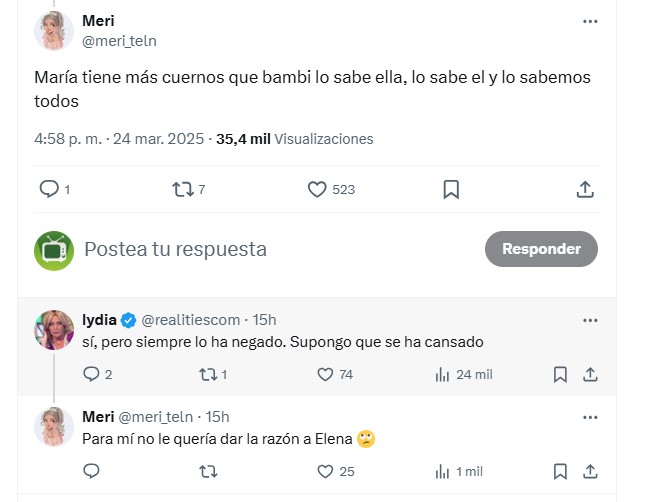The height and width of the screenshot is (502, 647).
Task: View analytics on lydia's 24 mil reply
Action: pyautogui.click(x=443, y=374)
